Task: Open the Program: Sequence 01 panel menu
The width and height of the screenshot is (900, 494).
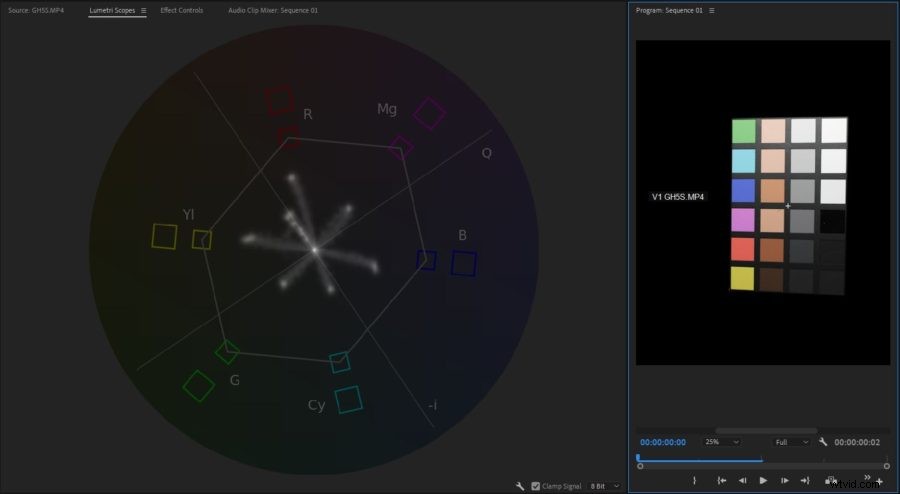Action: click(x=712, y=10)
